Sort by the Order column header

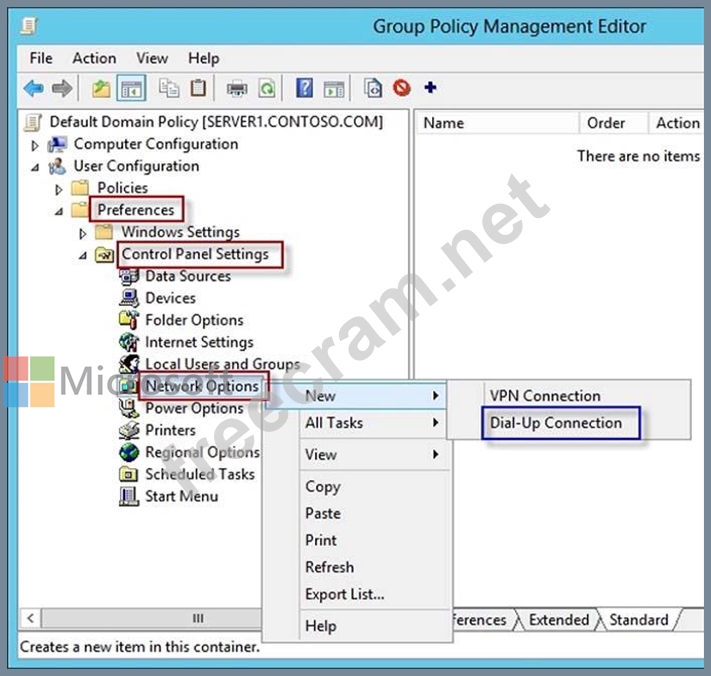pyautogui.click(x=614, y=123)
